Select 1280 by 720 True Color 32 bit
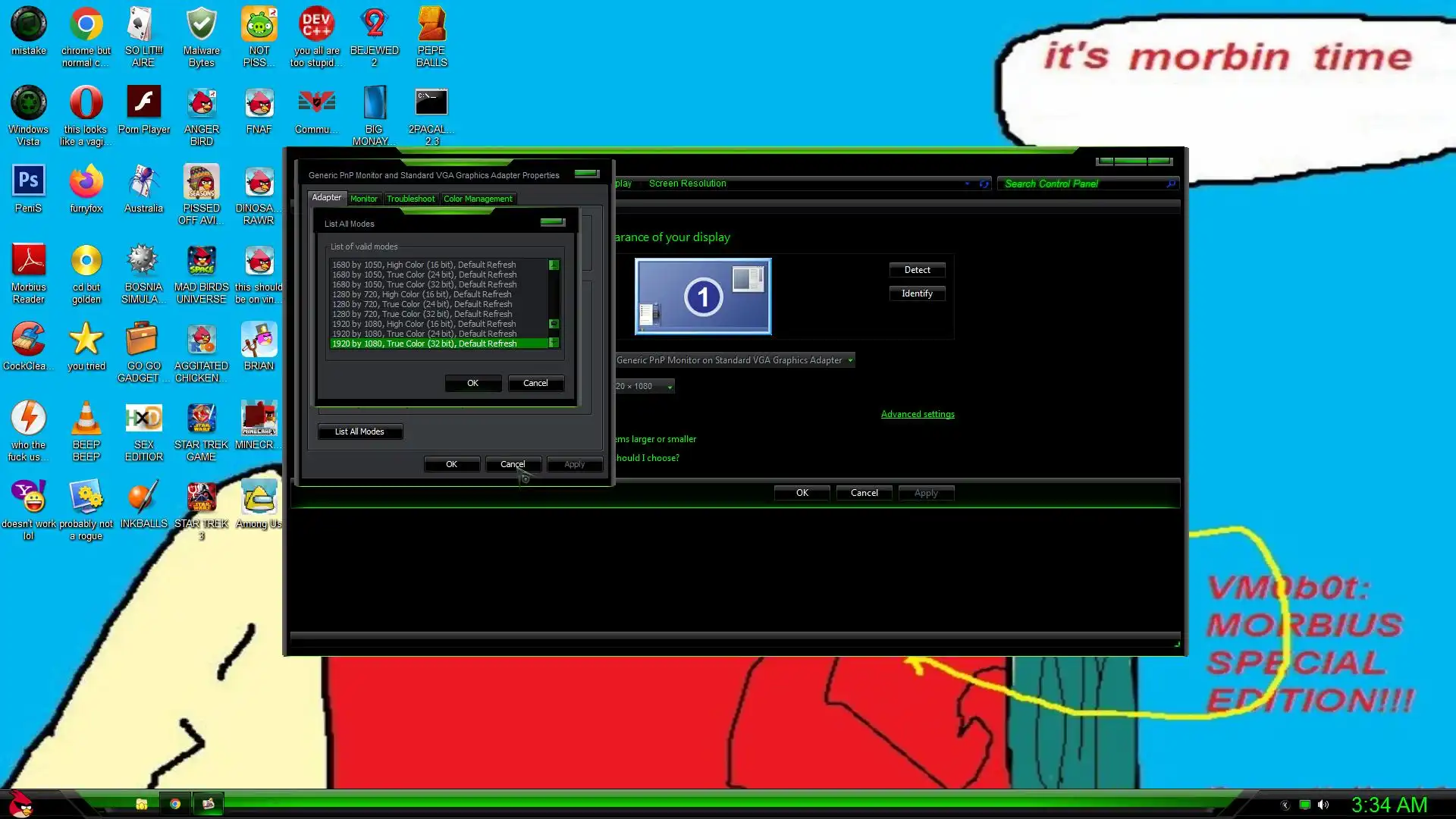1456x819 pixels. click(422, 314)
